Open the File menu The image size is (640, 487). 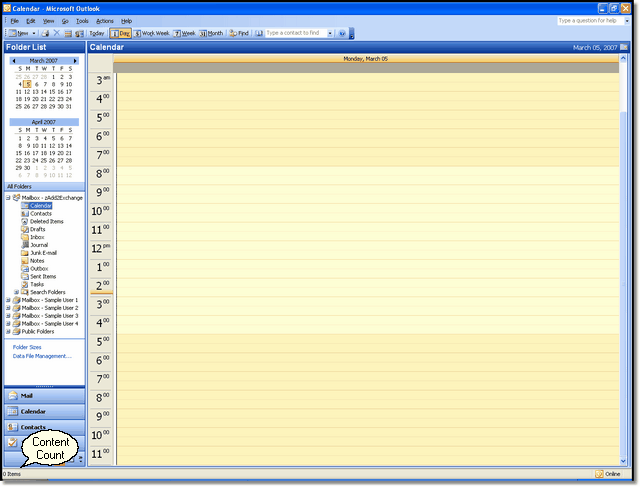click(15, 21)
